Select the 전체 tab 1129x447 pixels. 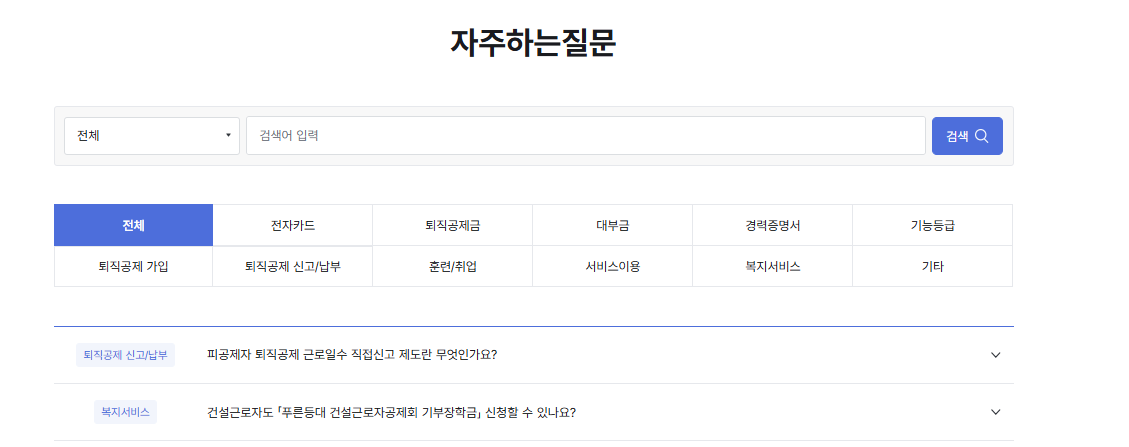coord(133,225)
